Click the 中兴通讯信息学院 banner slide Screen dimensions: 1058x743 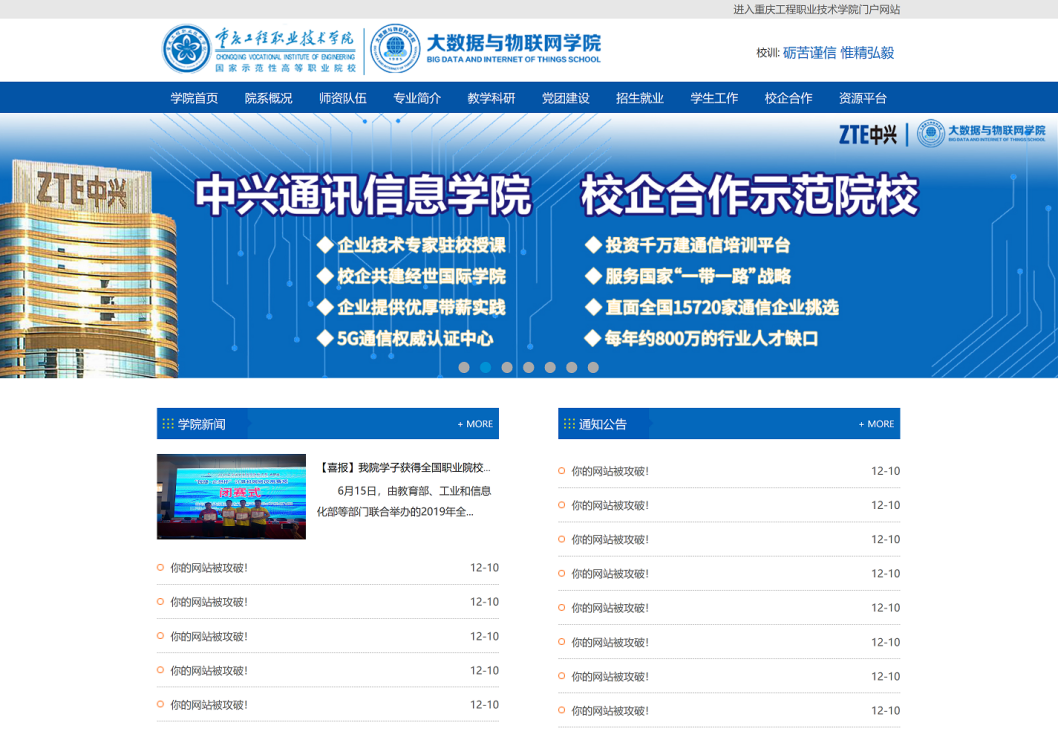pyautogui.click(x=529, y=245)
